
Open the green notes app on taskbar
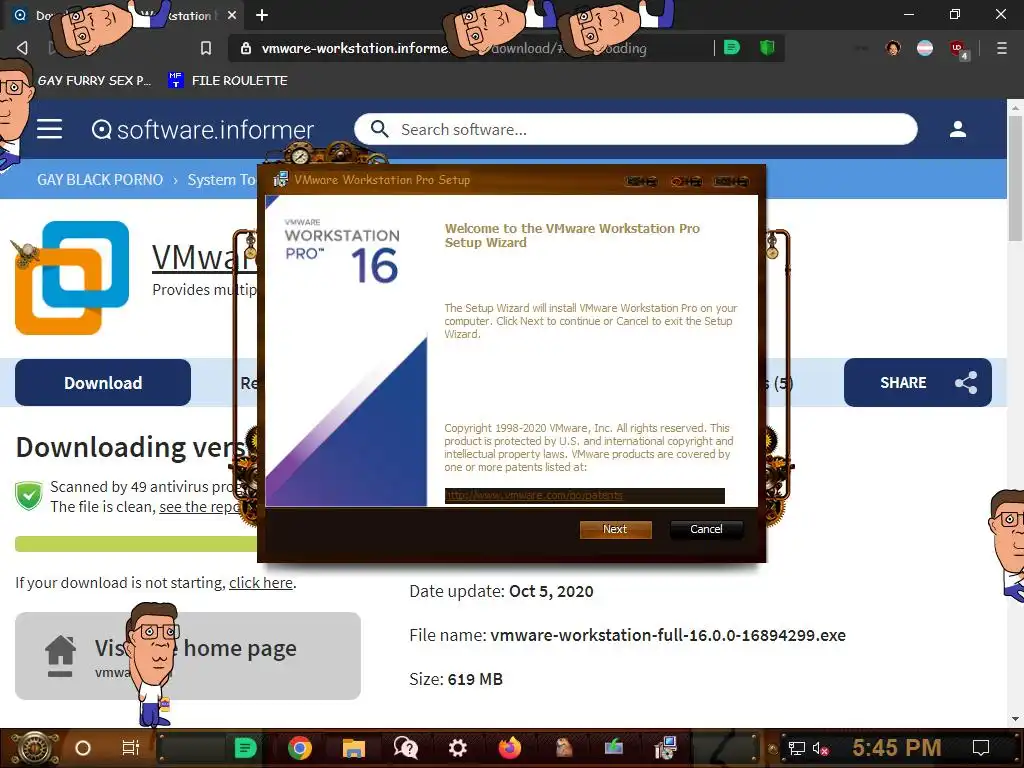point(246,748)
